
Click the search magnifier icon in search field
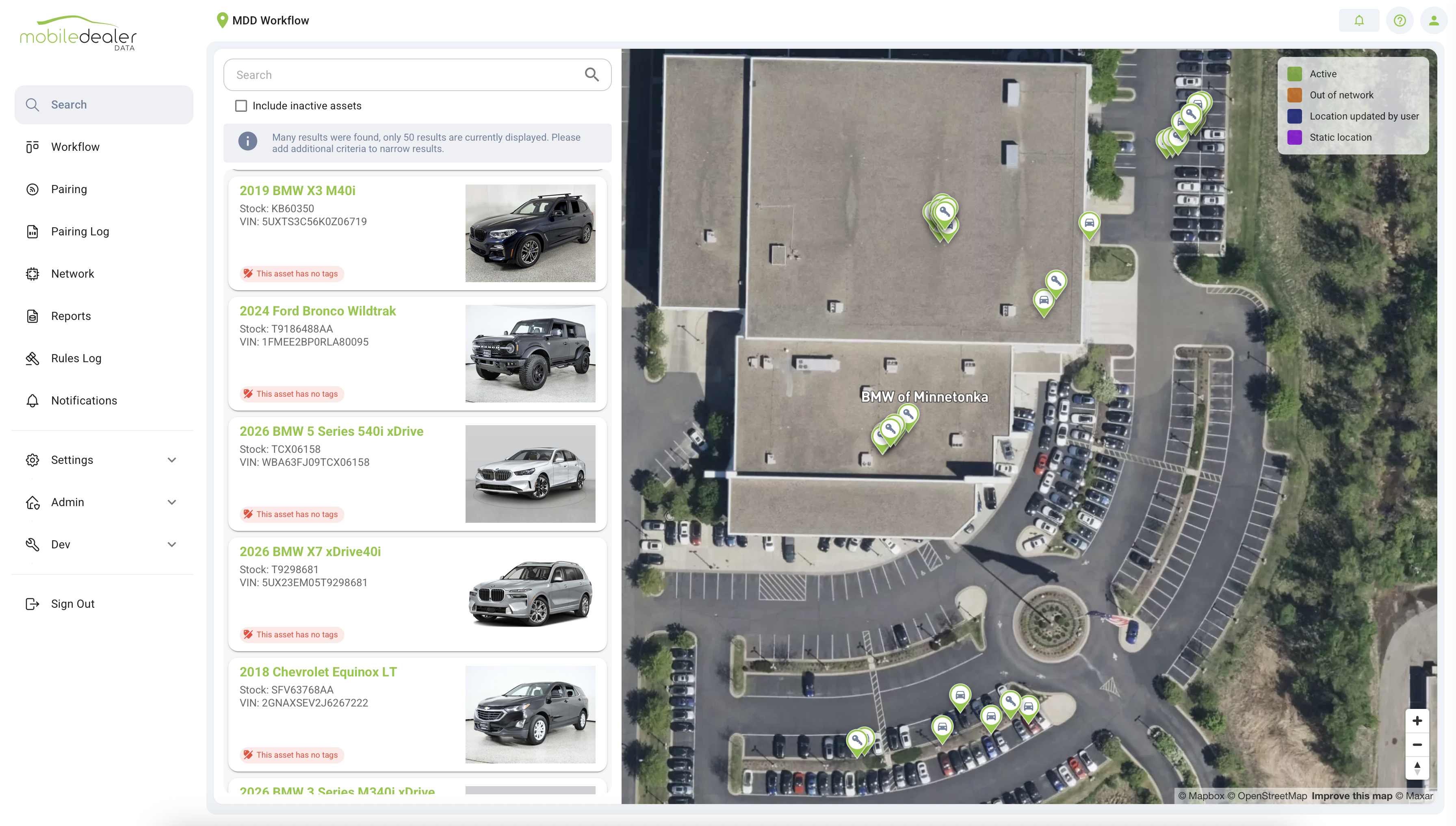[591, 74]
